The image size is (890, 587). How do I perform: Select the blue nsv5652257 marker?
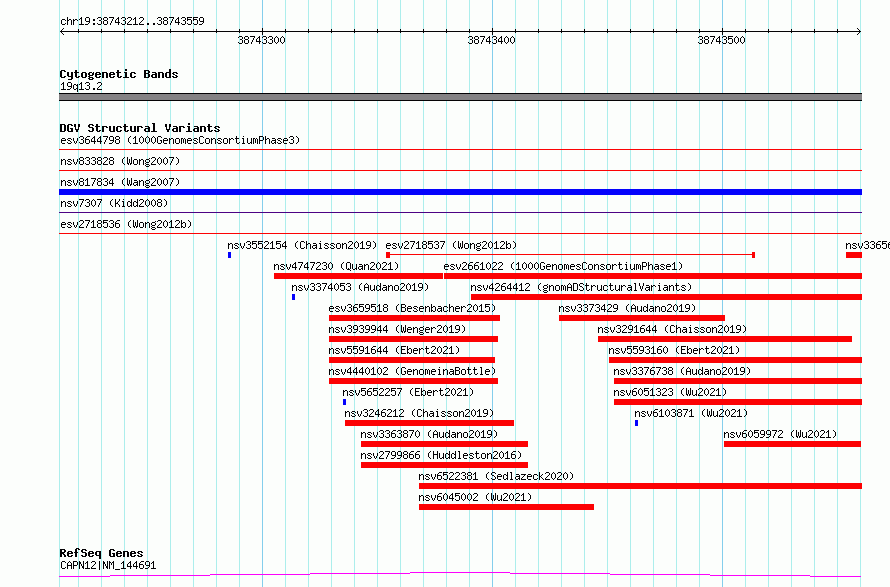coord(345,402)
